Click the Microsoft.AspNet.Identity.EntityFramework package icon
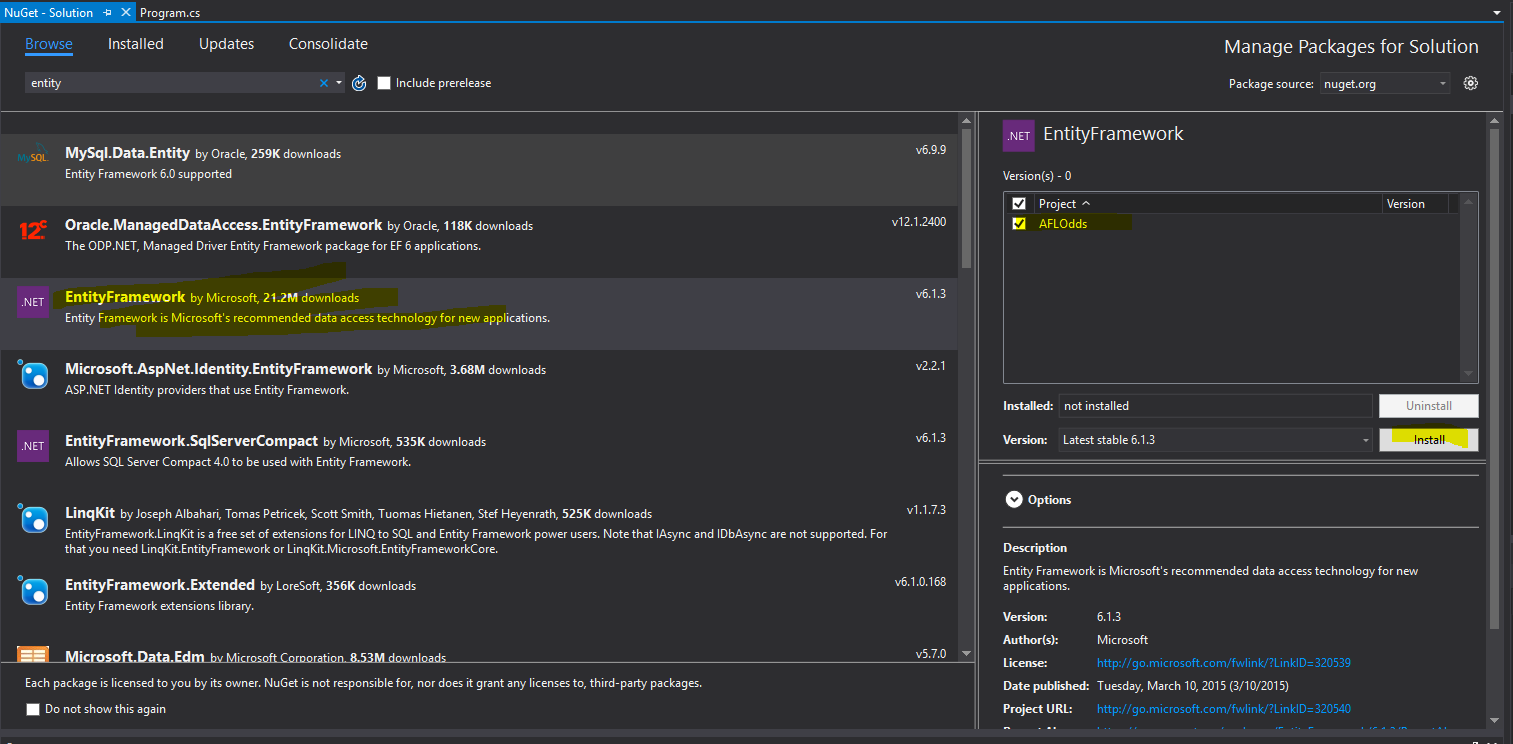The width and height of the screenshot is (1513, 744). coord(33,374)
